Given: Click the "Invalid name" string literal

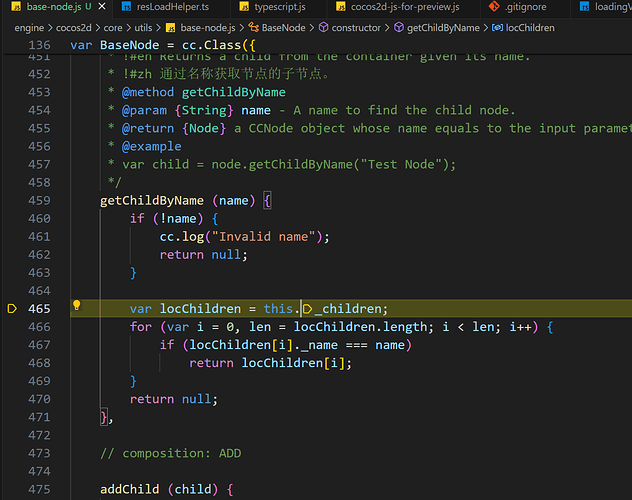Looking at the screenshot, I should pos(264,237).
